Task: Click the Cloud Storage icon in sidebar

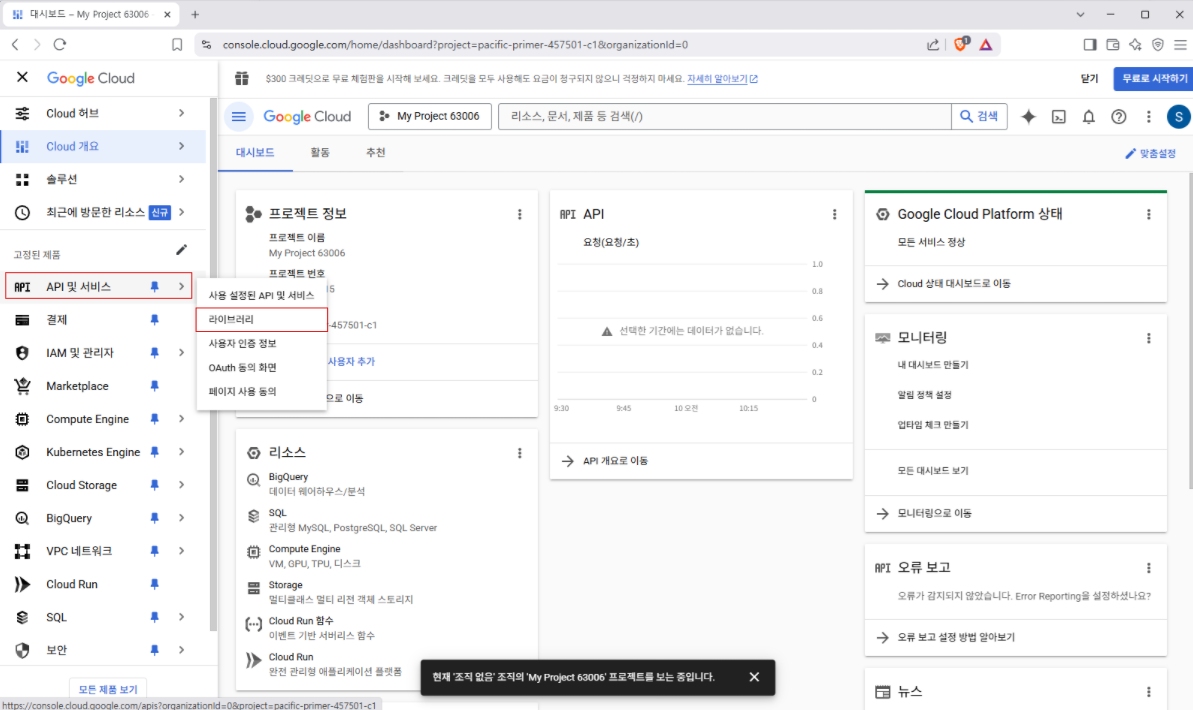Action: [22, 485]
